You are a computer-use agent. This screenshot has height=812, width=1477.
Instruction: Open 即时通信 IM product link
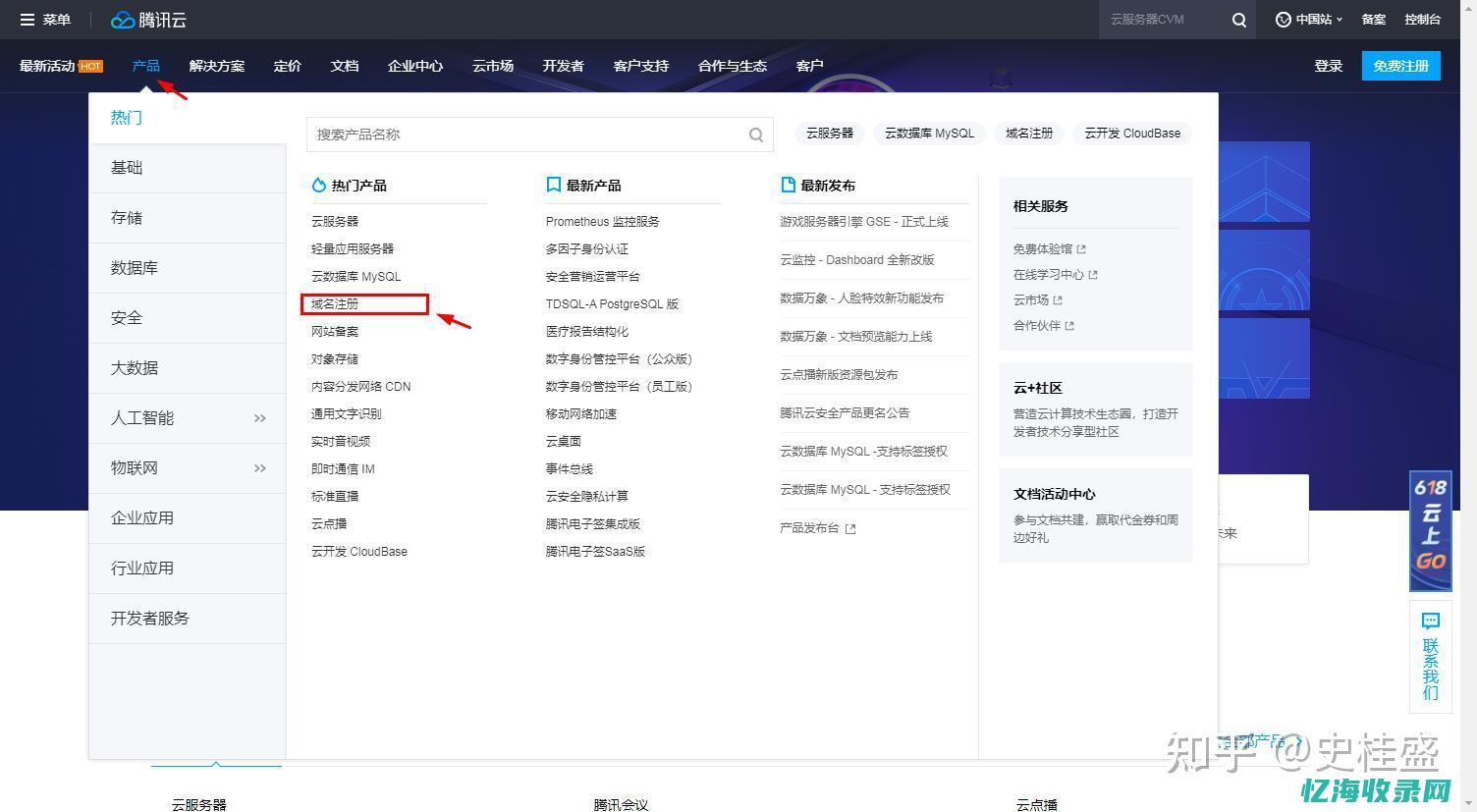point(343,469)
